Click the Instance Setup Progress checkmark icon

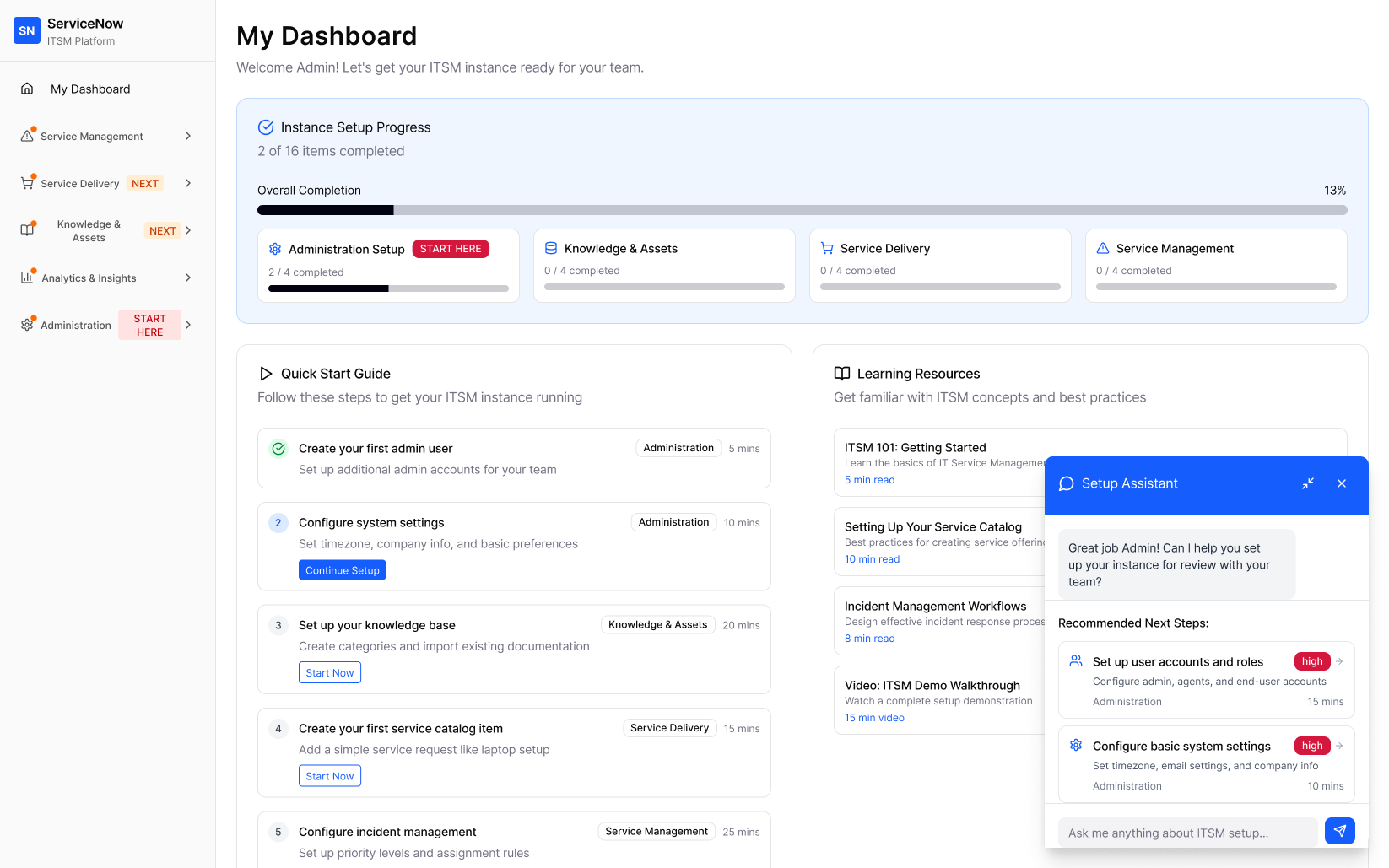point(266,127)
